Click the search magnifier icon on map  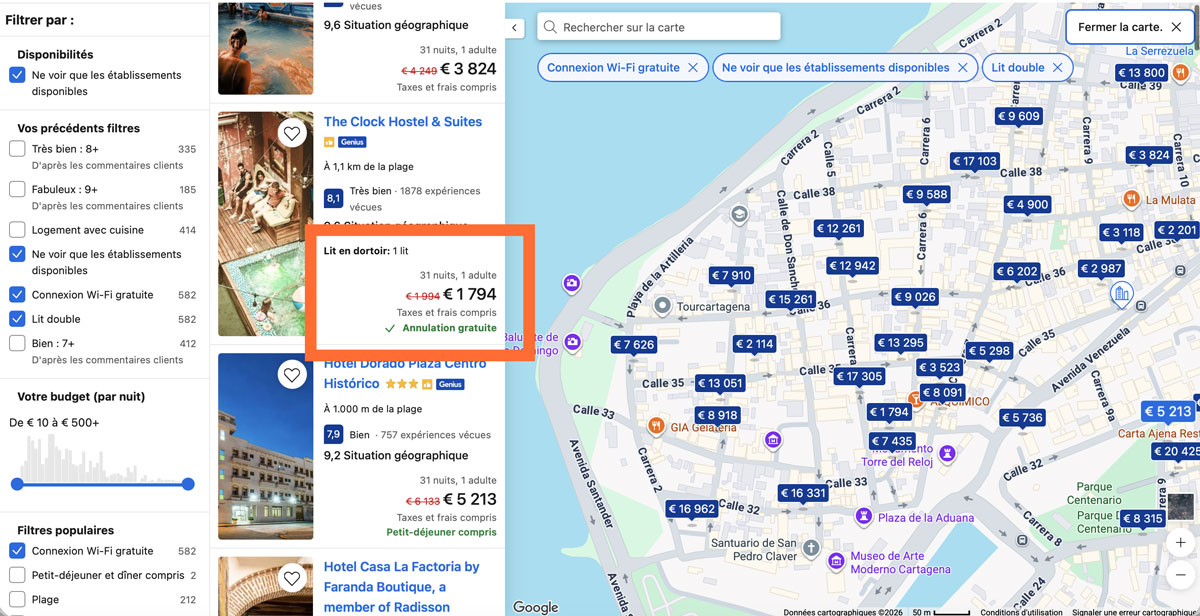[x=550, y=28]
